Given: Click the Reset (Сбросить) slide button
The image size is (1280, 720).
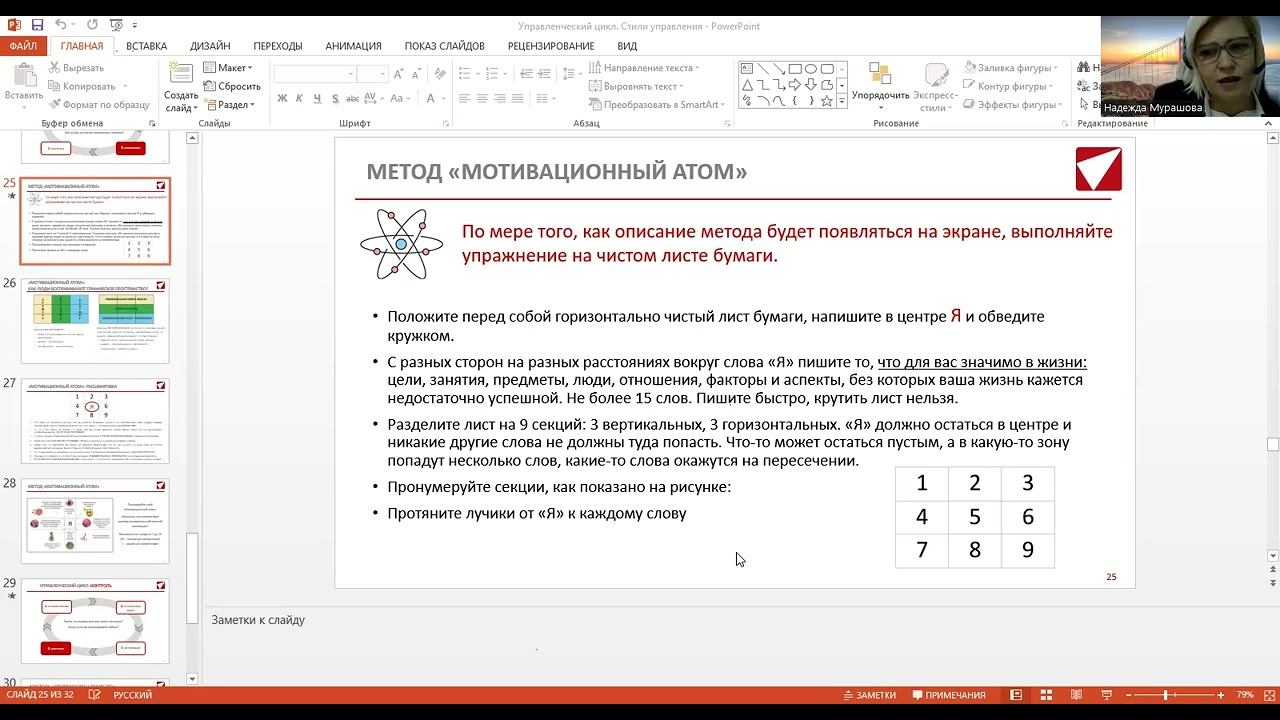Looking at the screenshot, I should click(232, 86).
